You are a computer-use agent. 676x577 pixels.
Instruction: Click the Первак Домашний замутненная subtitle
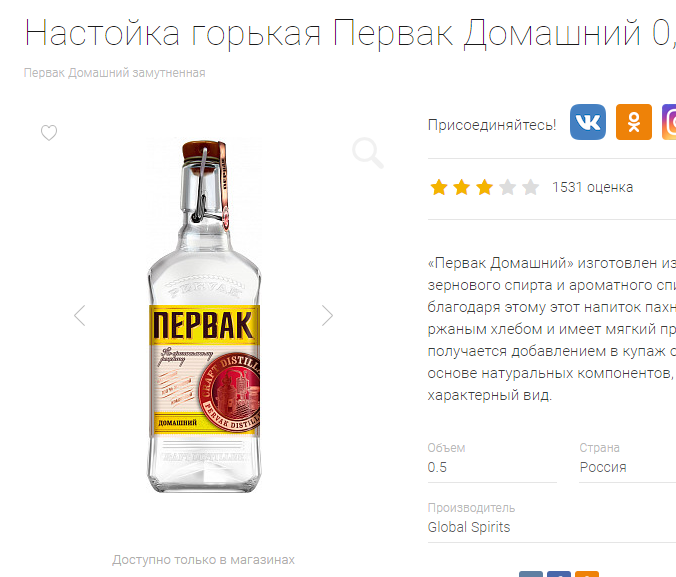click(x=114, y=73)
